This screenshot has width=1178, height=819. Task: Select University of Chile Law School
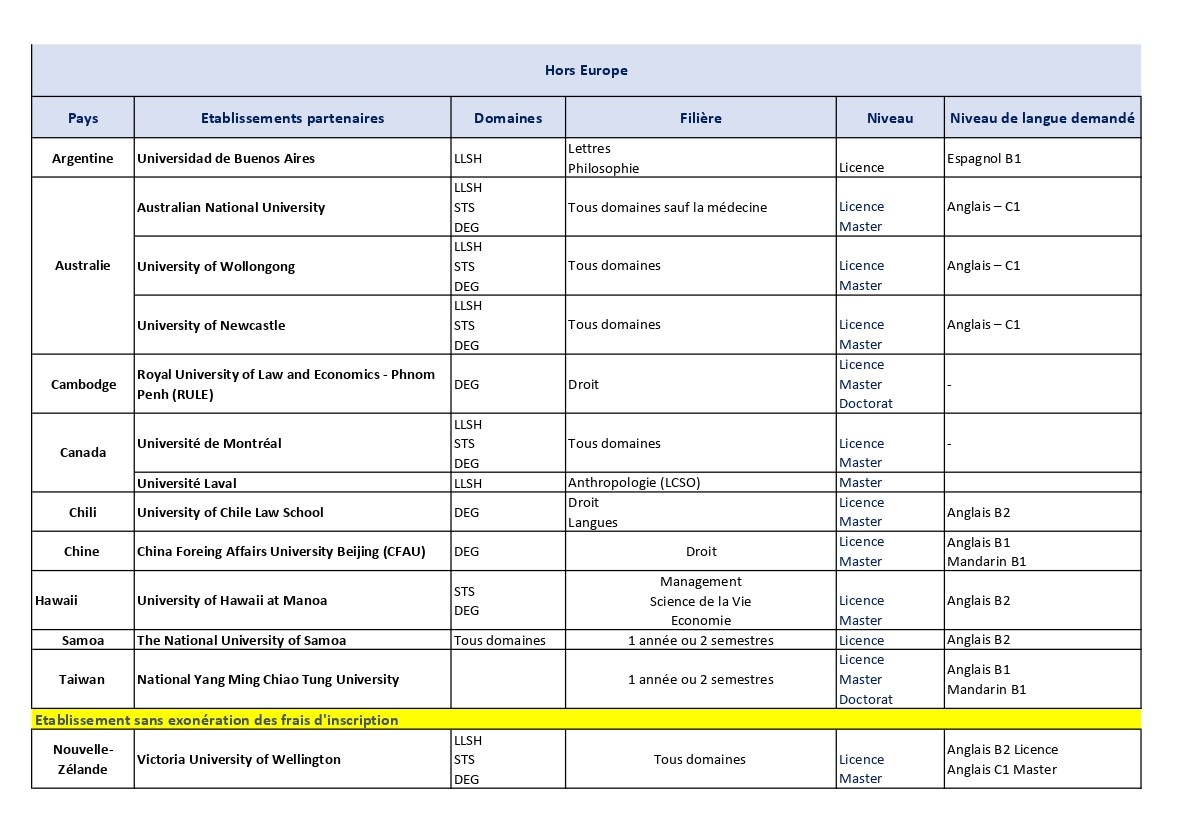pyautogui.click(x=230, y=512)
